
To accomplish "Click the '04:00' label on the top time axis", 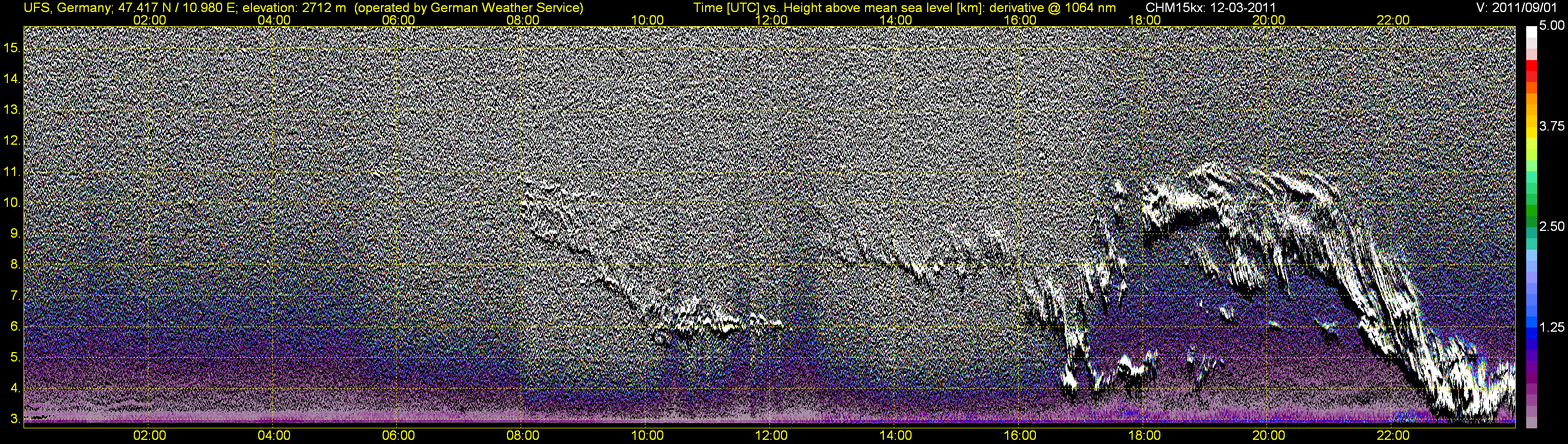I will point(274,20).
